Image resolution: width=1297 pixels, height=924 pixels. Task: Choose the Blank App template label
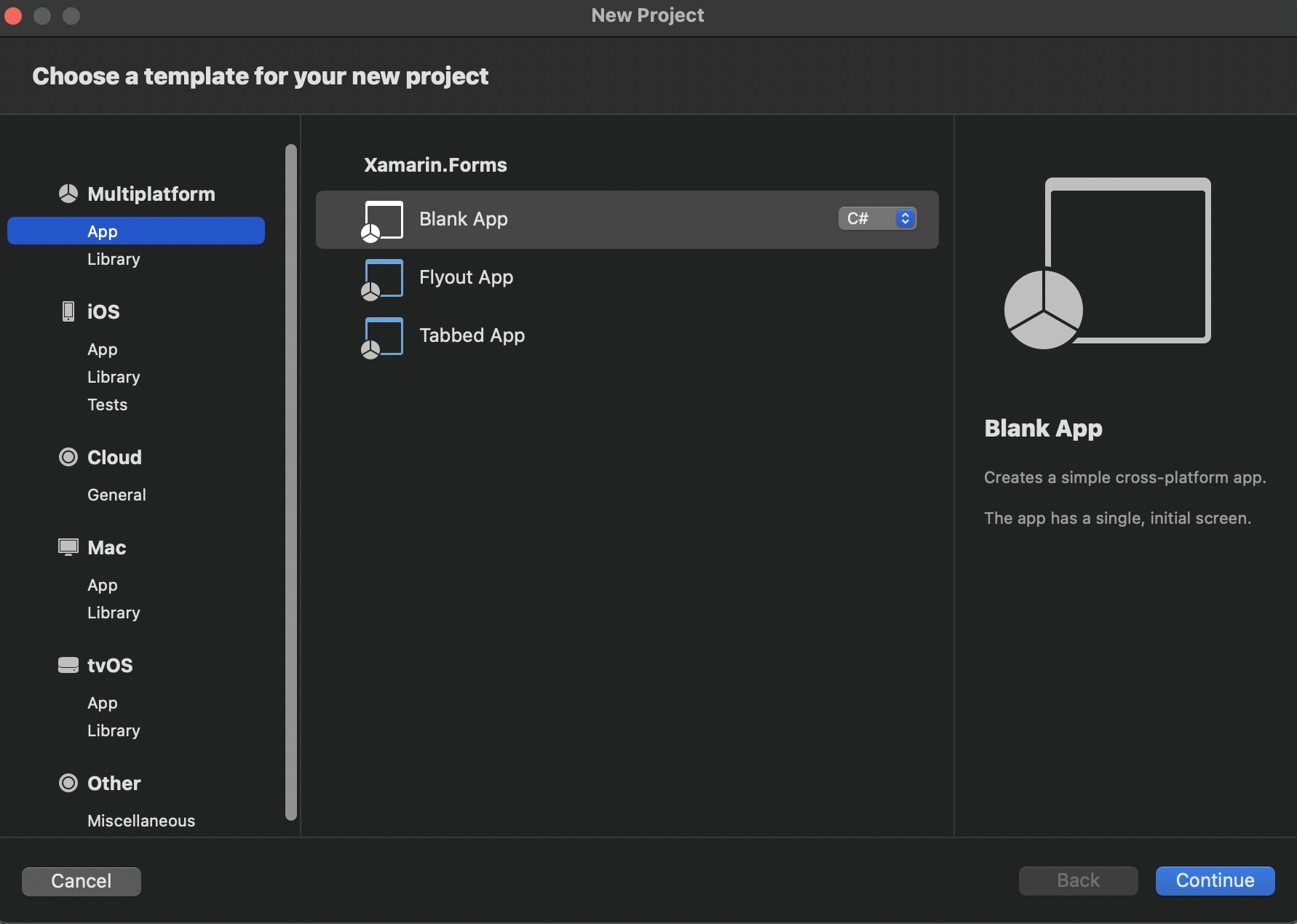(464, 219)
